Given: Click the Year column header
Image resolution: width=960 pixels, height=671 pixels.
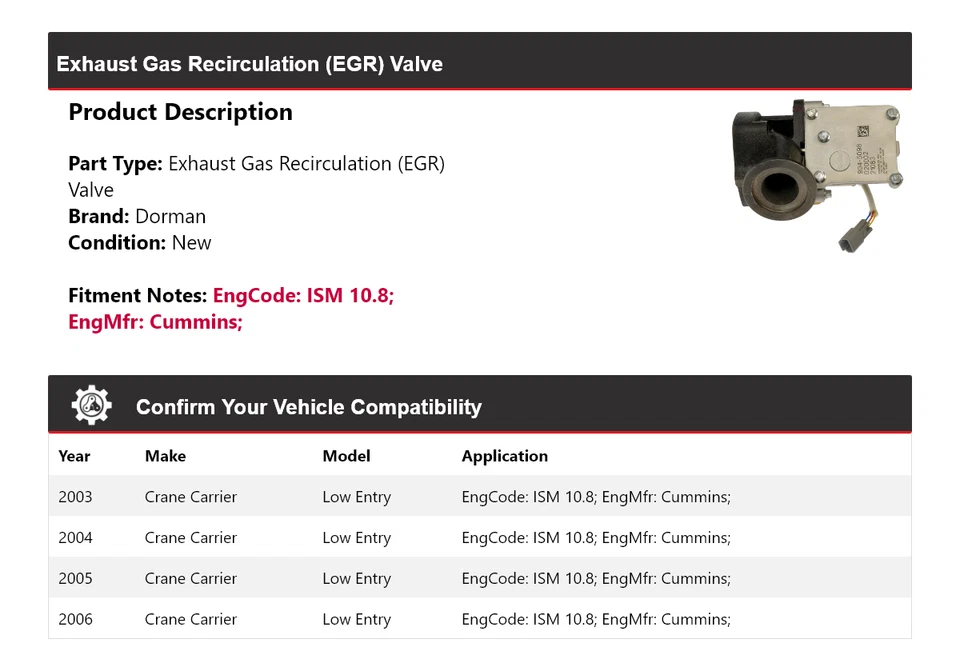Looking at the screenshot, I should click(x=74, y=456).
